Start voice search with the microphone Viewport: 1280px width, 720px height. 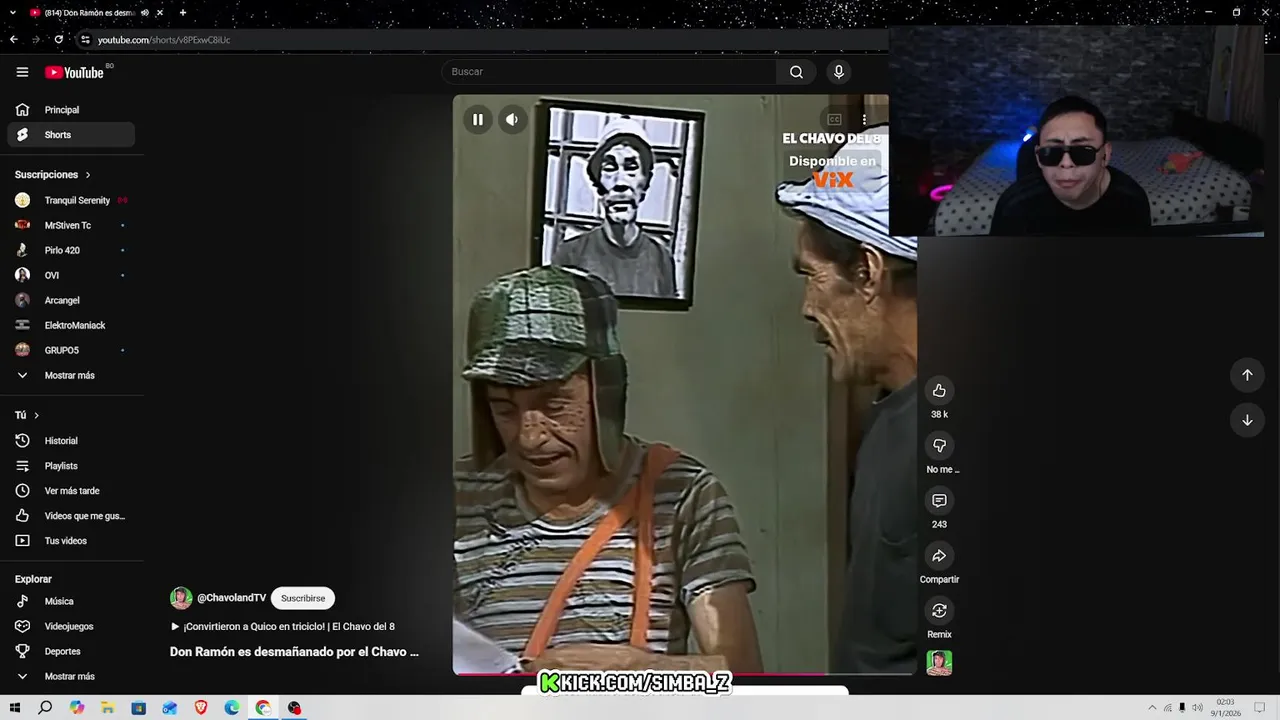pos(839,72)
